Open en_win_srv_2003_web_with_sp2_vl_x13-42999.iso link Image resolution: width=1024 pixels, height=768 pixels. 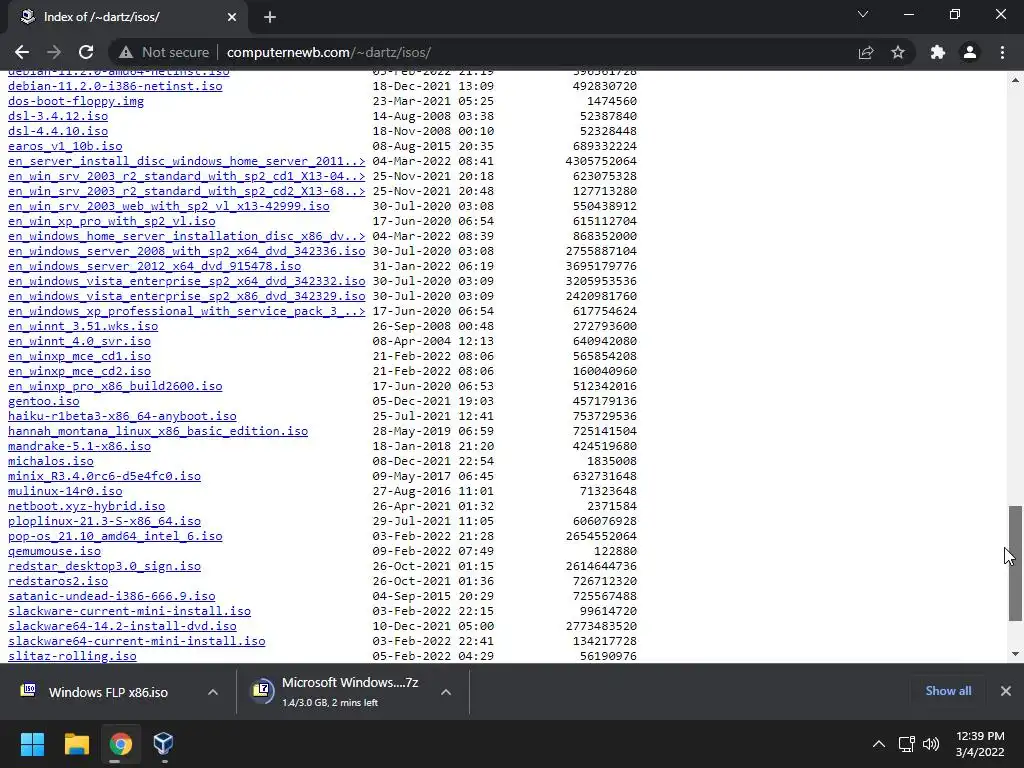pyautogui.click(x=168, y=206)
